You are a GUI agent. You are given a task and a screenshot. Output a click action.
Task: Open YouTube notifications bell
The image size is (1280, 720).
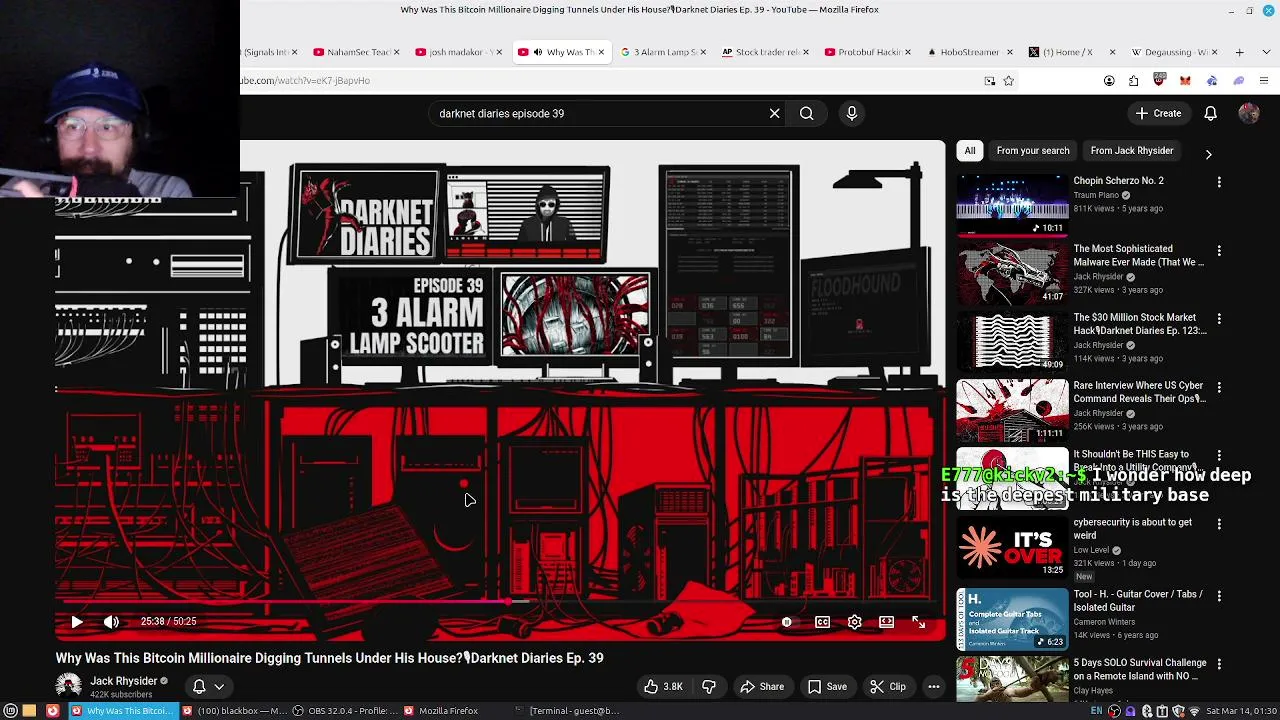(x=1210, y=113)
